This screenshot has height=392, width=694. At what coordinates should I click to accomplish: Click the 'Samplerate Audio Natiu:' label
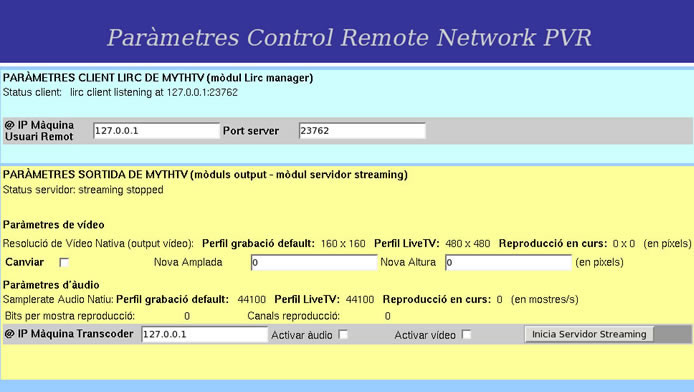(58, 300)
